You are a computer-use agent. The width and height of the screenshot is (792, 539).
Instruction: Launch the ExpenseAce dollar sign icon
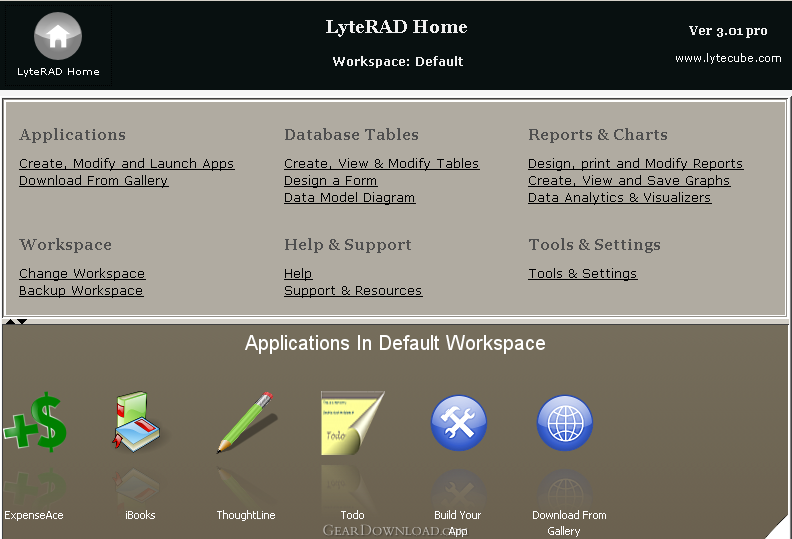click(35, 422)
